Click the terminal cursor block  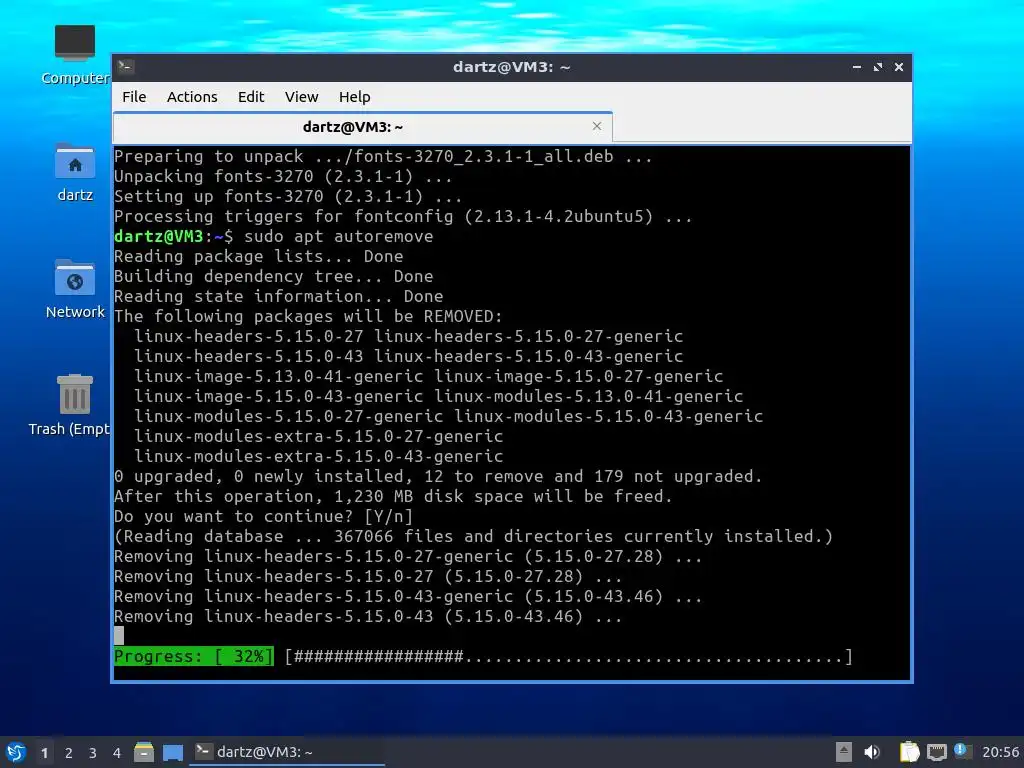119,635
